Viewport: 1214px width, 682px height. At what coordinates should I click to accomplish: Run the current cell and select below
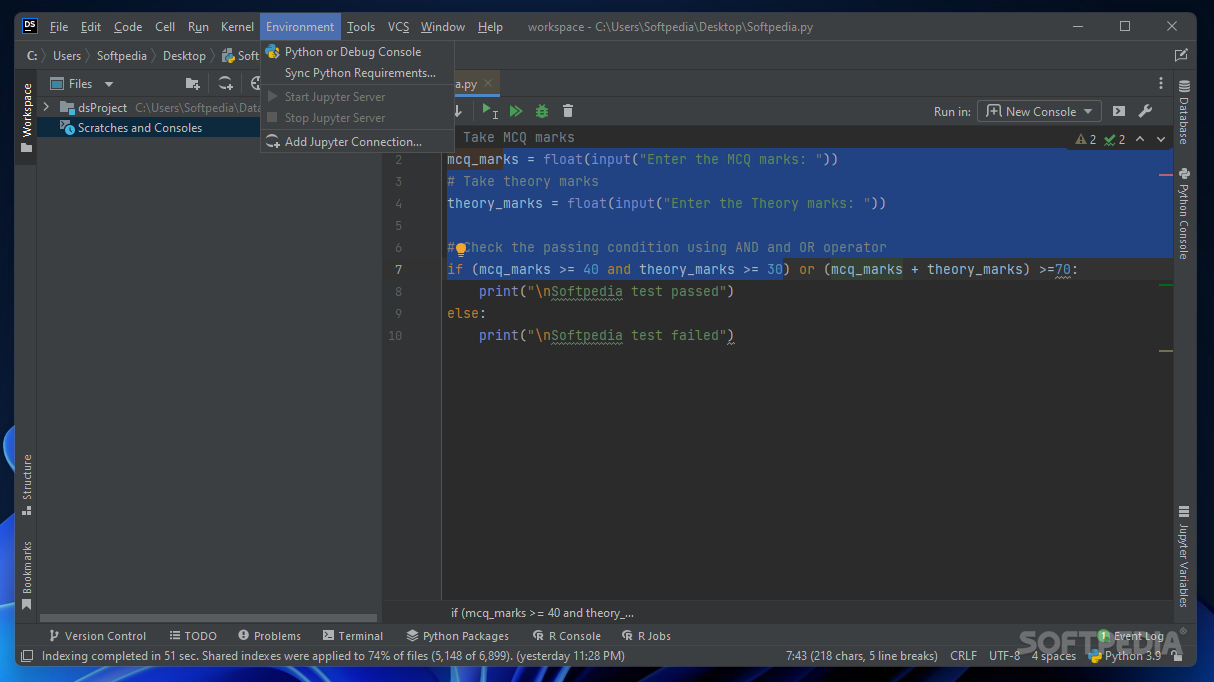pos(490,111)
